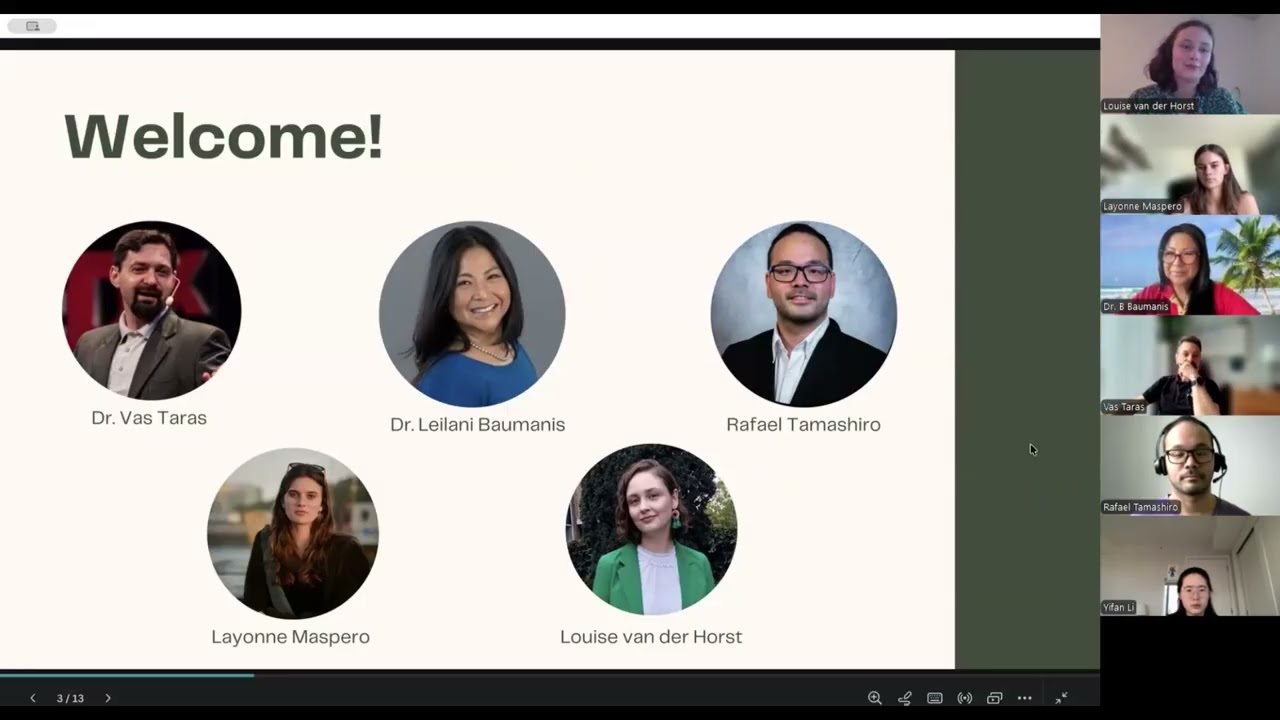
Task: Open the zoom magnifier tool
Action: tap(874, 698)
